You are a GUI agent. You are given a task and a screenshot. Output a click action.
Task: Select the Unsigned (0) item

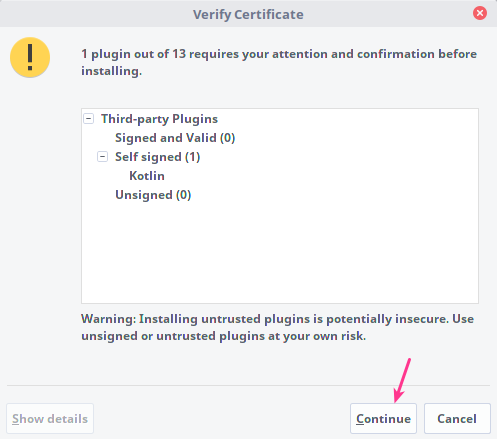tap(153, 195)
